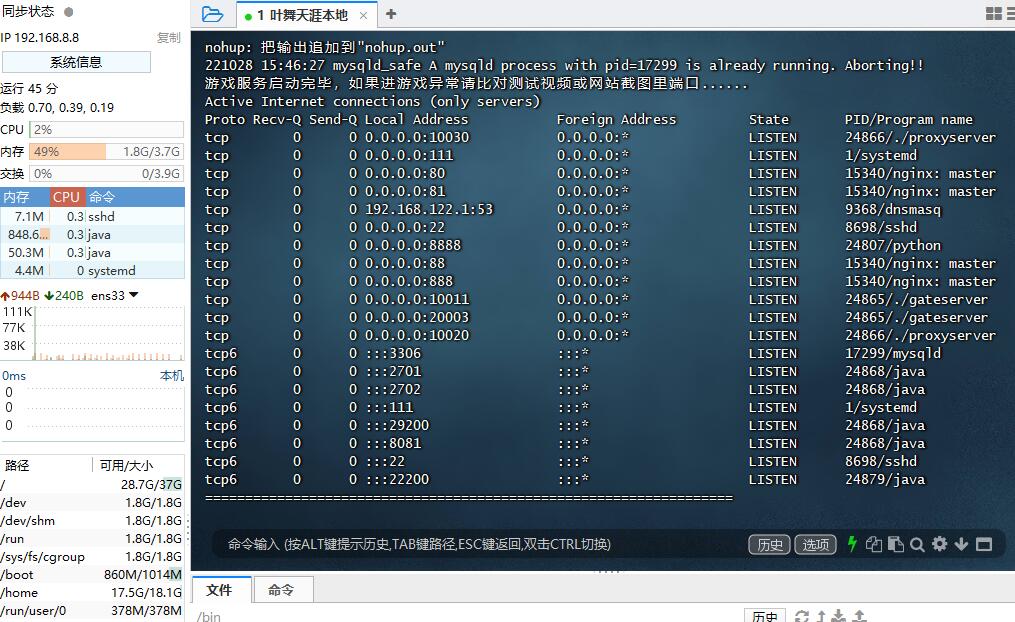The height and width of the screenshot is (622, 1015).
Task: Sort processes by CPU column
Action: [x=67, y=197]
